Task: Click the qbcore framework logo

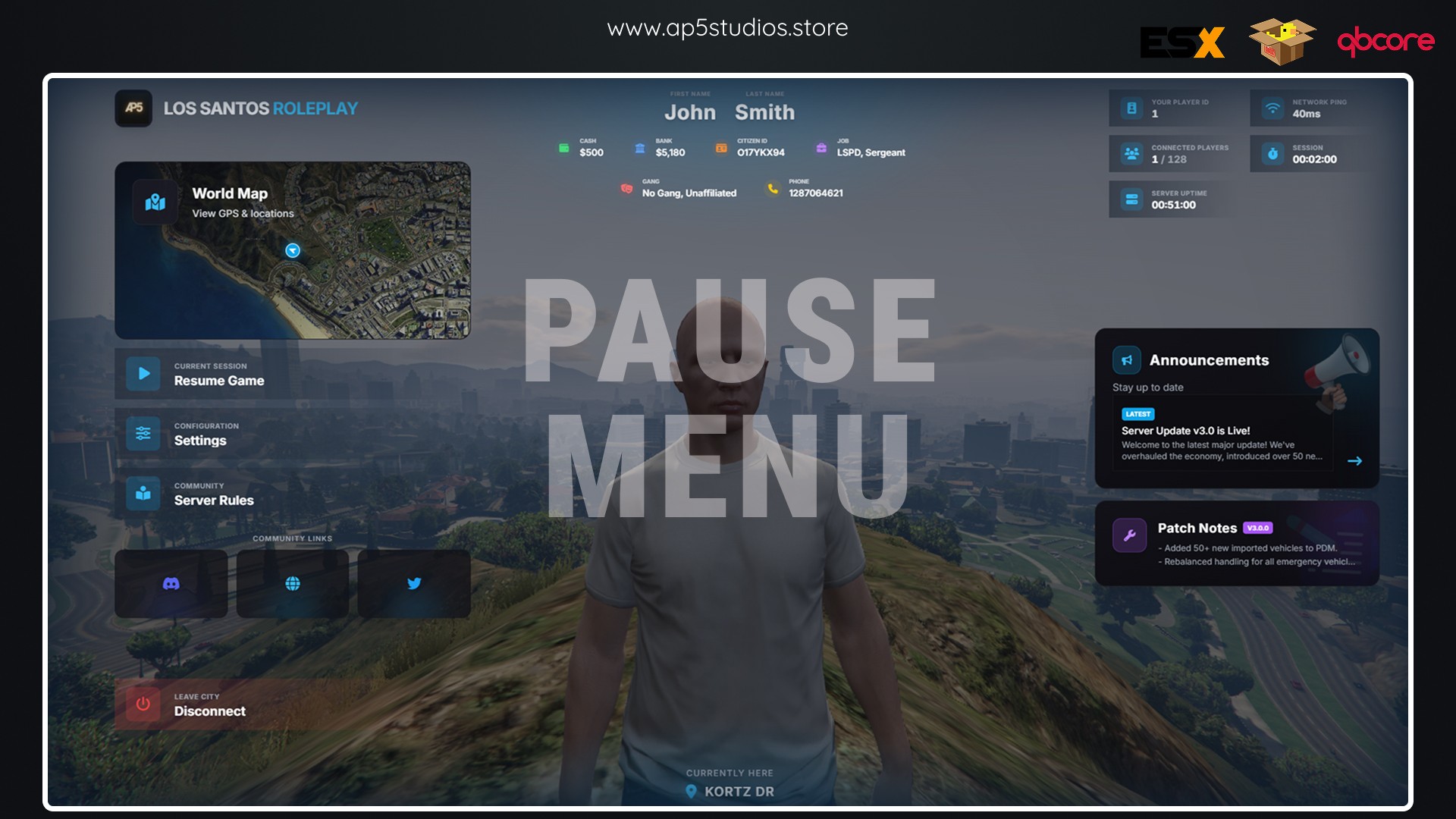Action: tap(1385, 41)
